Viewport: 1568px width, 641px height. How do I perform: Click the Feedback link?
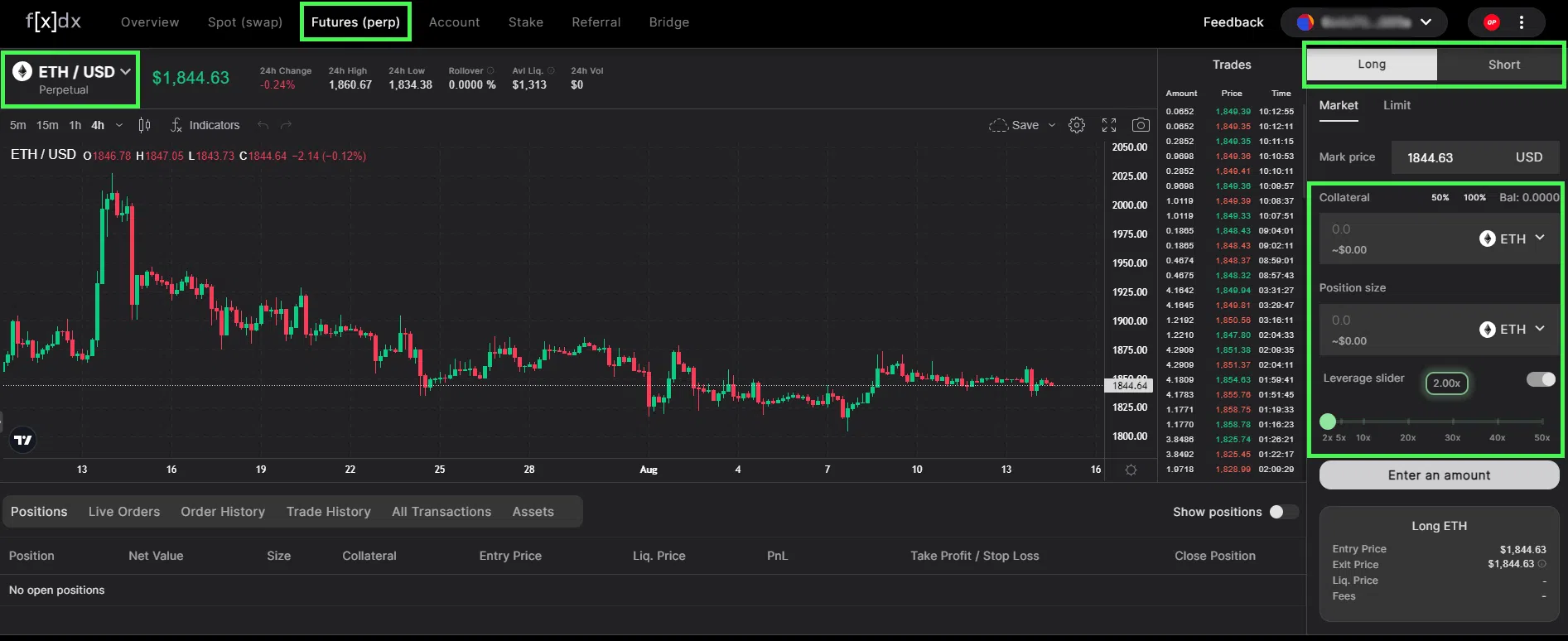1233,22
